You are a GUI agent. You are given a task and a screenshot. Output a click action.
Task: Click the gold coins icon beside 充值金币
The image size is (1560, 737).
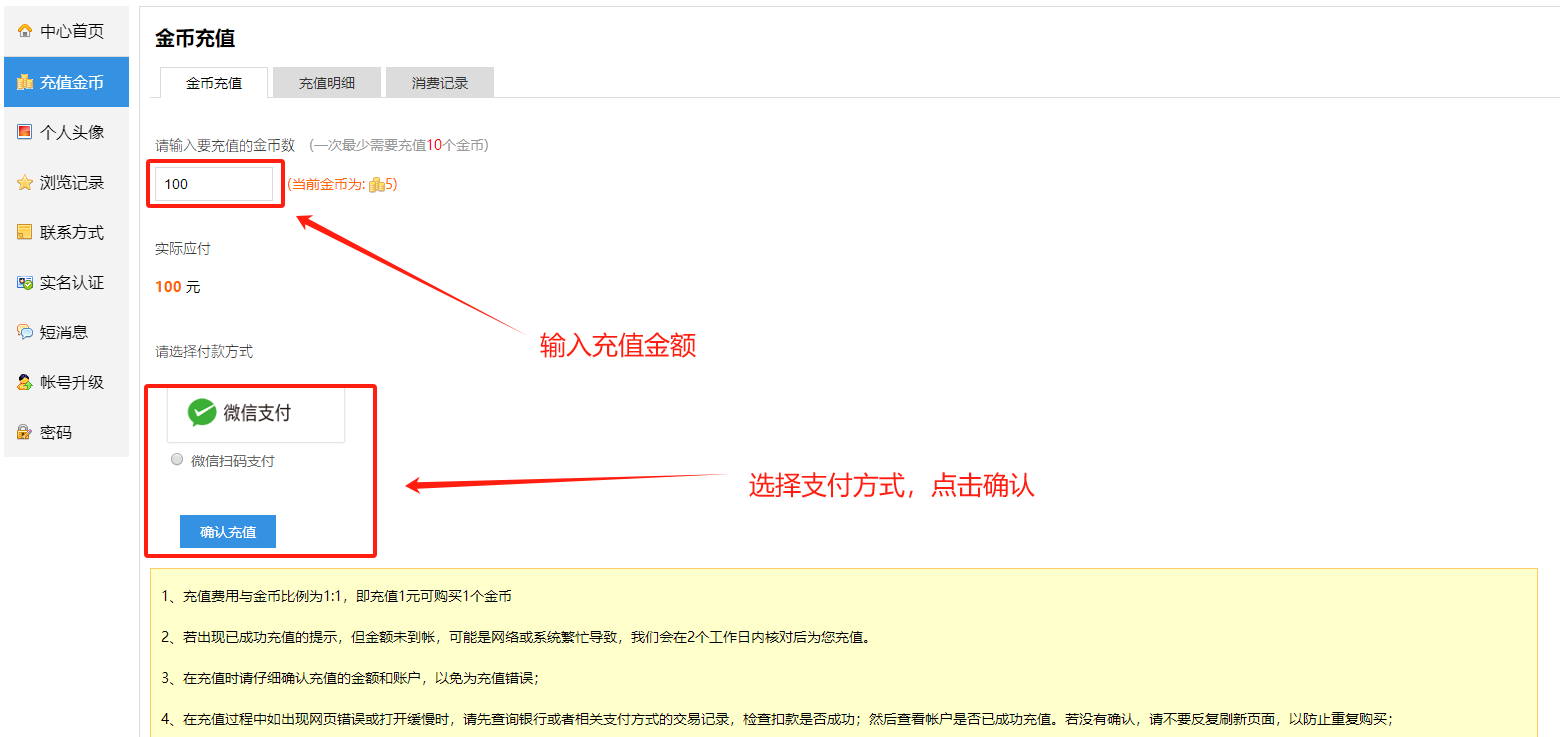[x=25, y=82]
